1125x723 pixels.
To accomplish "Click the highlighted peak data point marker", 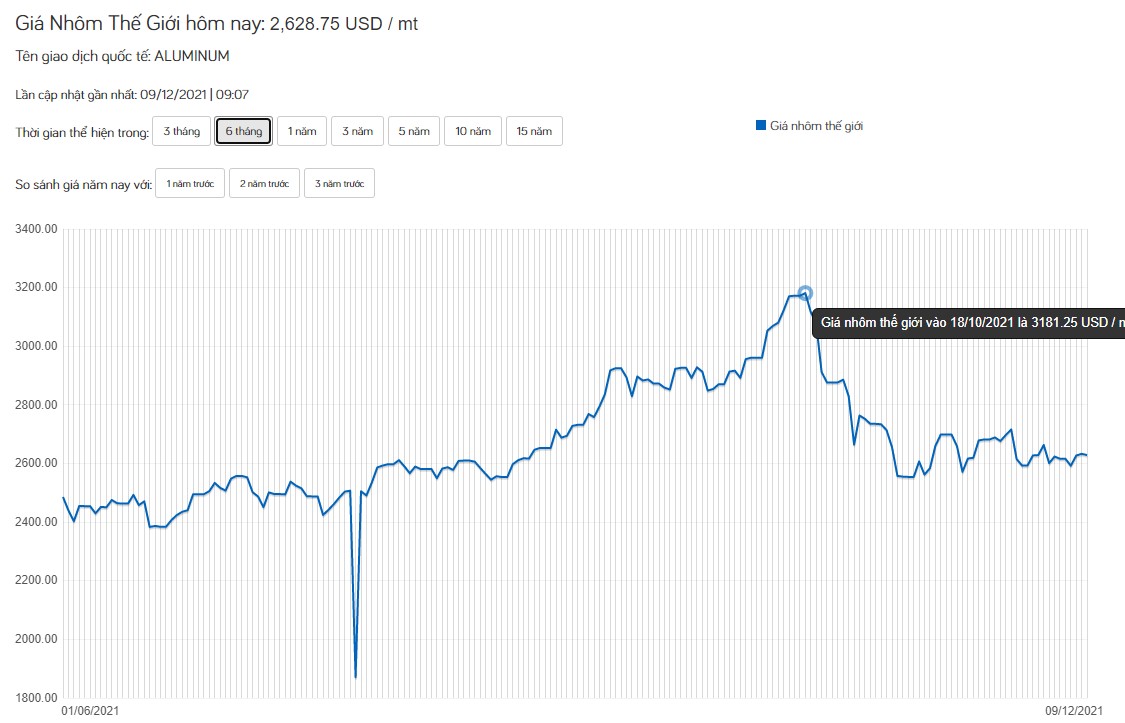I will pyautogui.click(x=805, y=293).
